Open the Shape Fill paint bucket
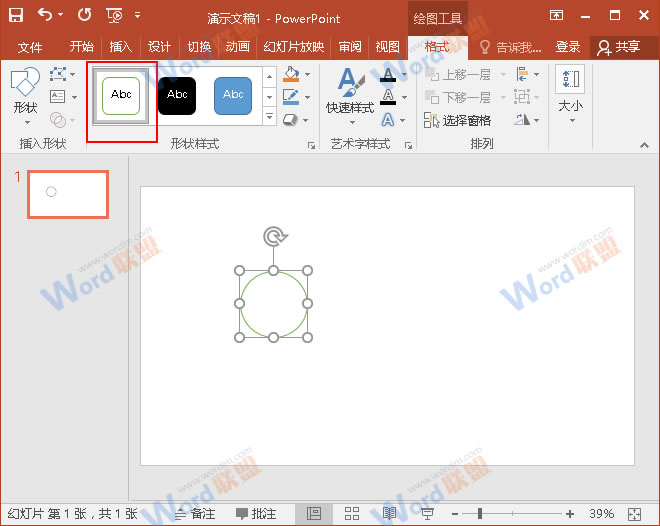Viewport: 660px width, 526px height. [290, 75]
